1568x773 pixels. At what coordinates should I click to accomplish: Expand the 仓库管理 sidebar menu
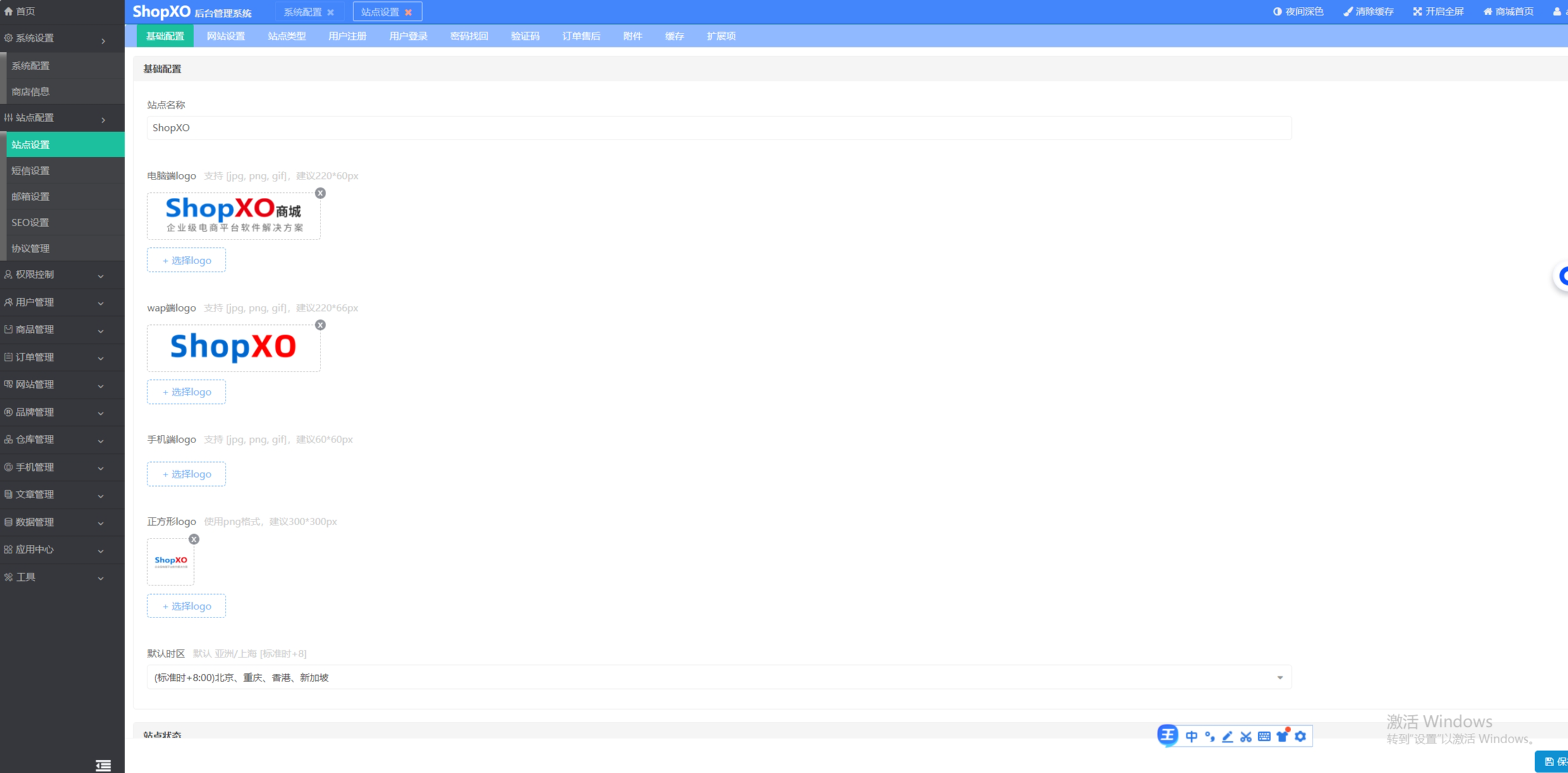tap(62, 440)
